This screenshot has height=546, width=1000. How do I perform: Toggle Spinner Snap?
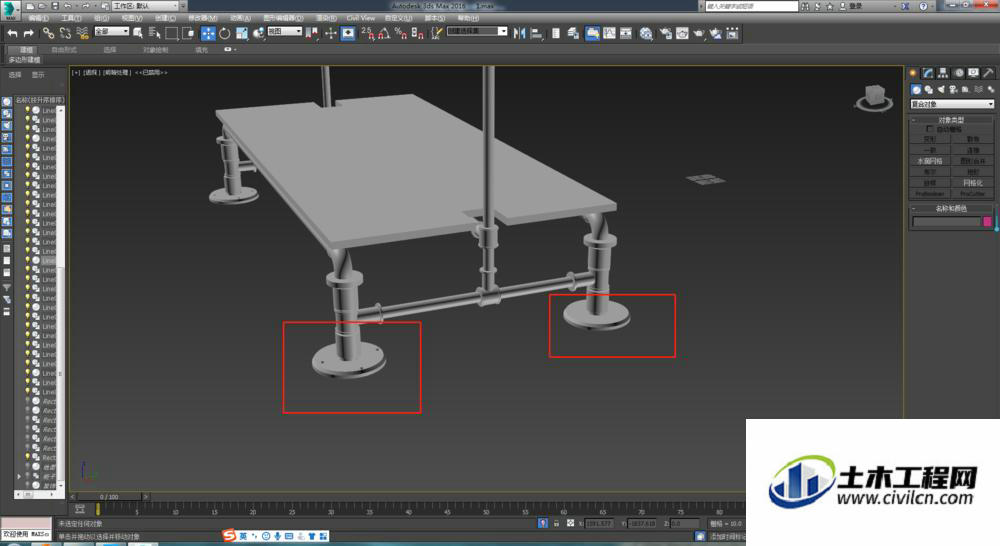pyautogui.click(x=418, y=33)
